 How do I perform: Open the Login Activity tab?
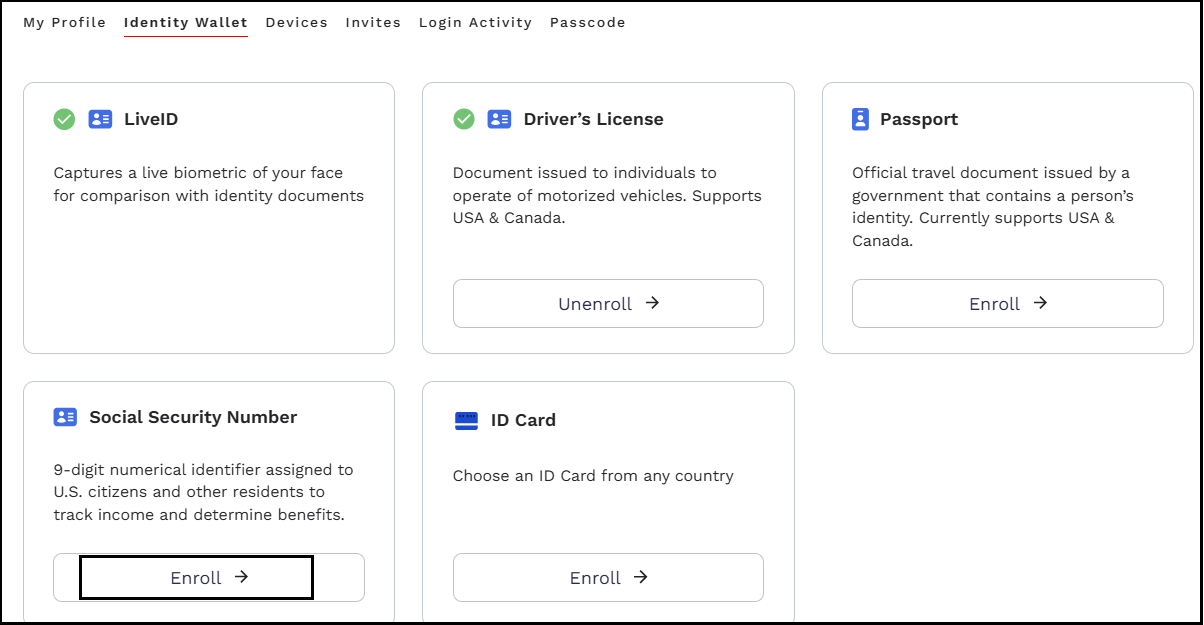tap(475, 22)
